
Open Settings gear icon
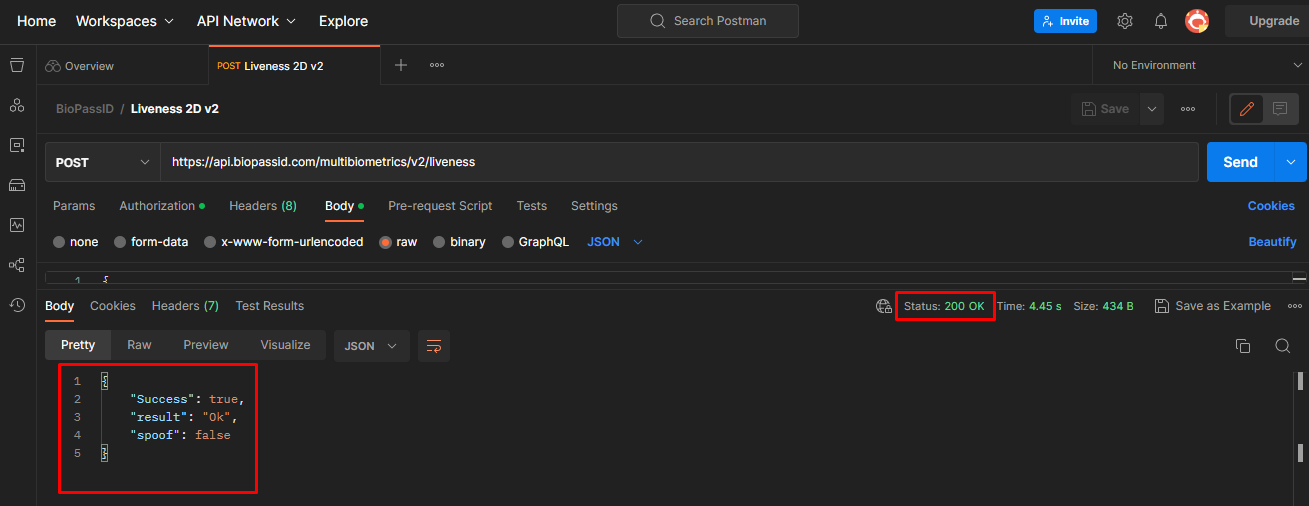click(x=1125, y=21)
